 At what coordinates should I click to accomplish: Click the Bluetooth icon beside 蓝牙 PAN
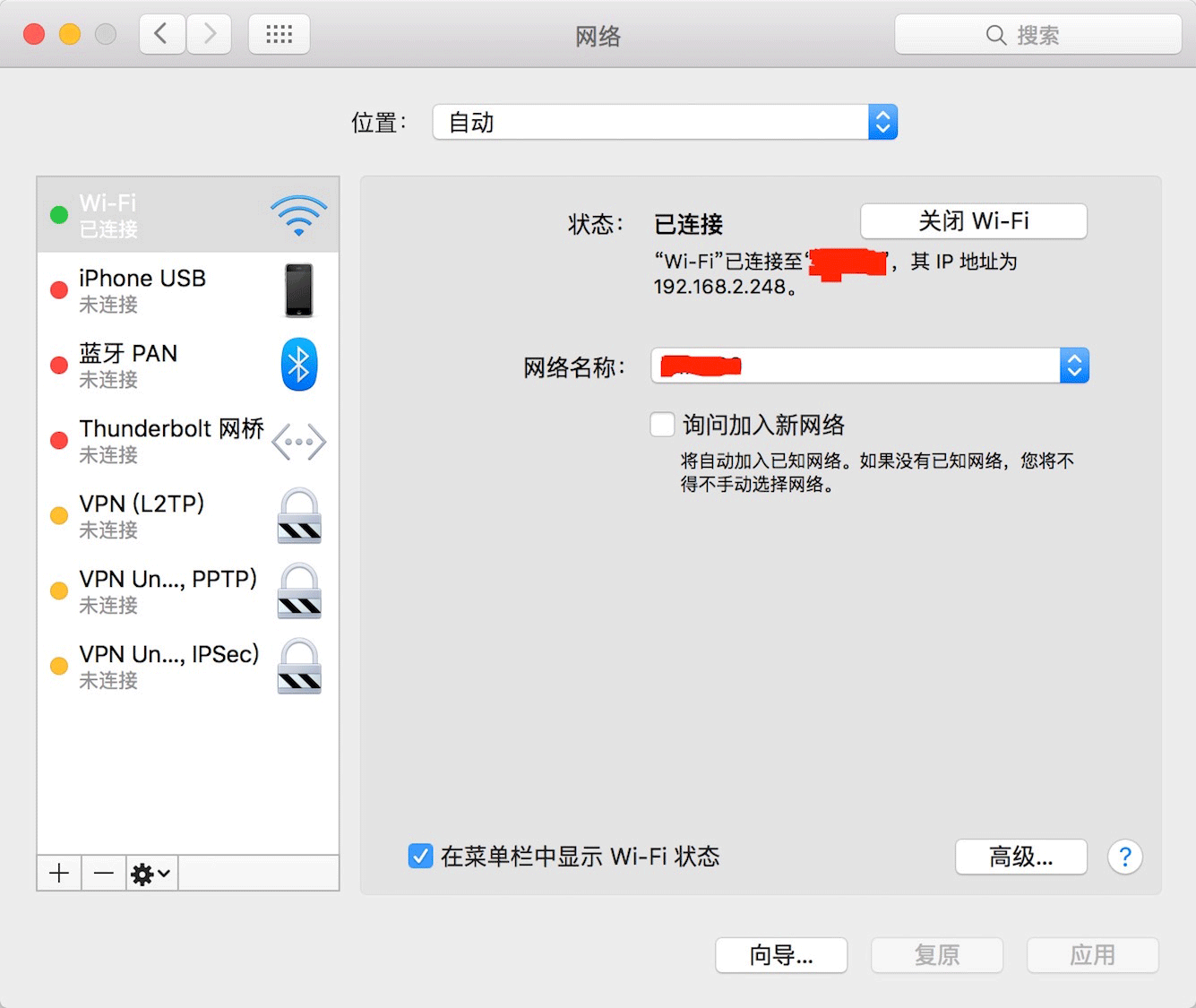click(x=299, y=365)
